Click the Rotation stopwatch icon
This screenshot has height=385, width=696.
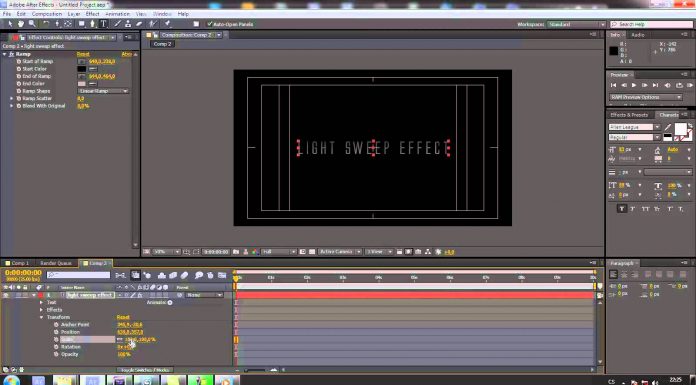[x=56, y=347]
